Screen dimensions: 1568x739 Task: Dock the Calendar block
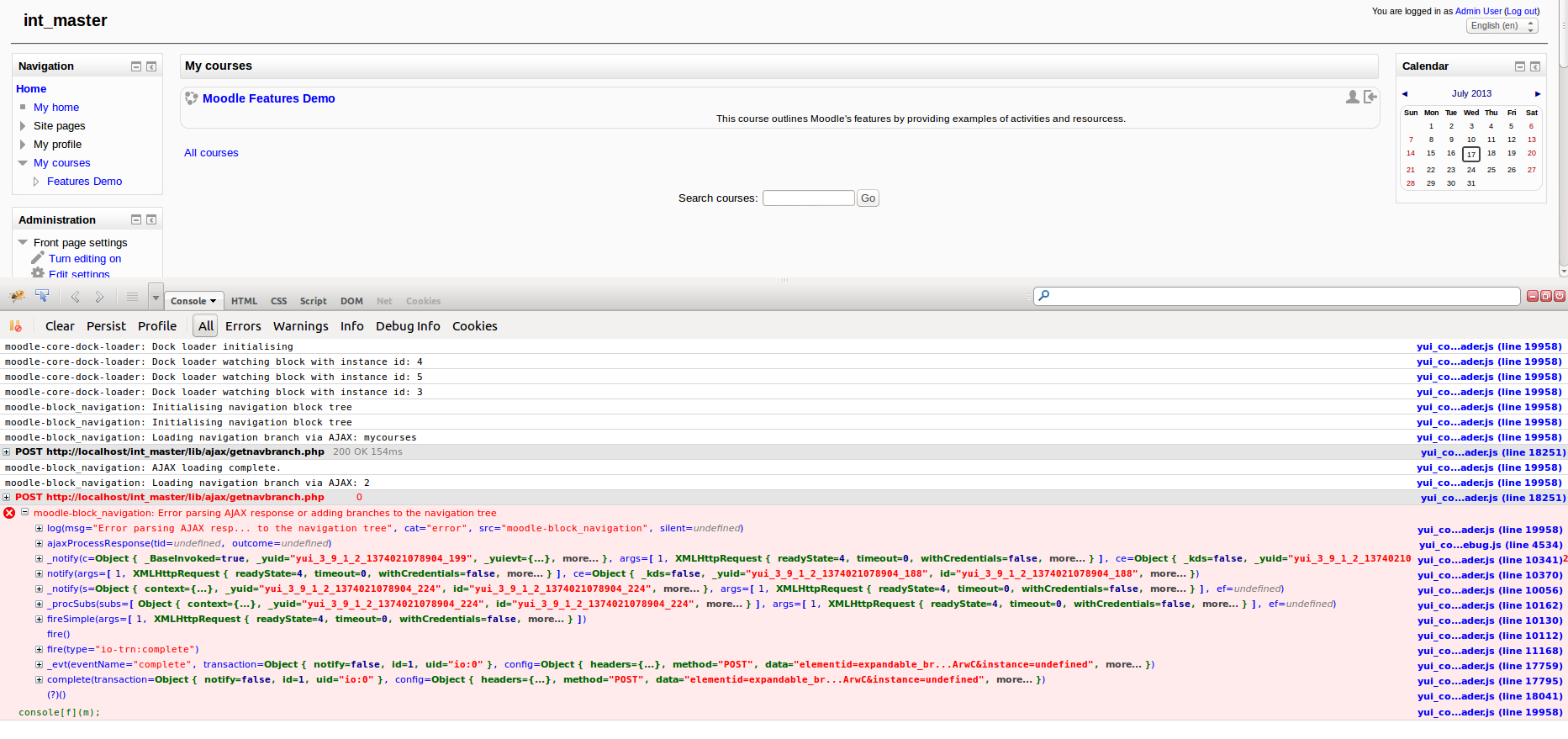coord(1535,66)
